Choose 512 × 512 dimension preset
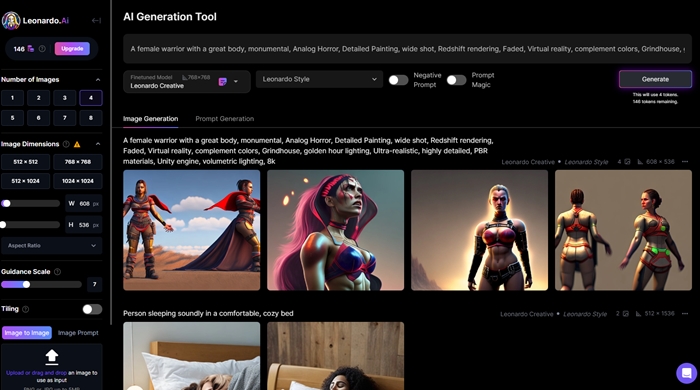 coord(25,162)
